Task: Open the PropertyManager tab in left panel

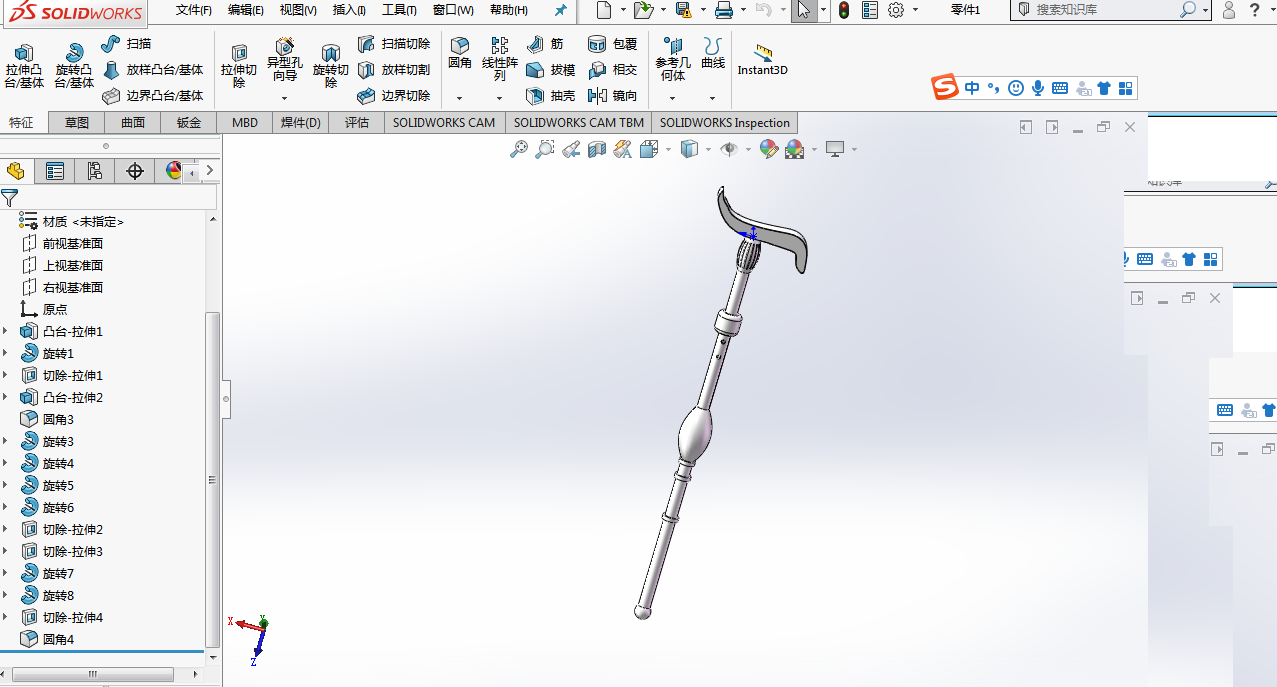Action: 55,171
